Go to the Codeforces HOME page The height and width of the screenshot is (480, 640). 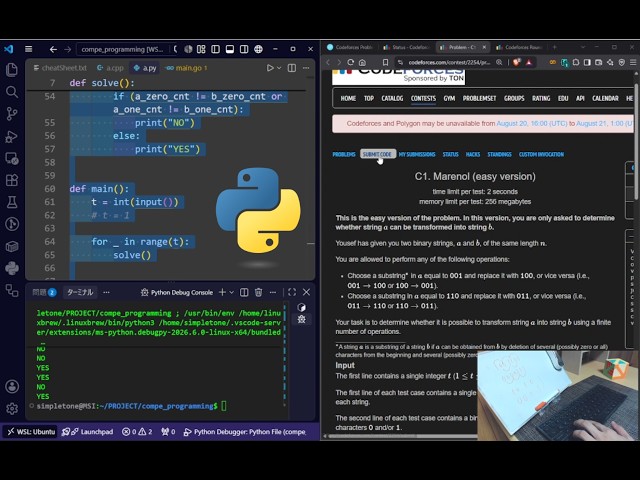(348, 98)
